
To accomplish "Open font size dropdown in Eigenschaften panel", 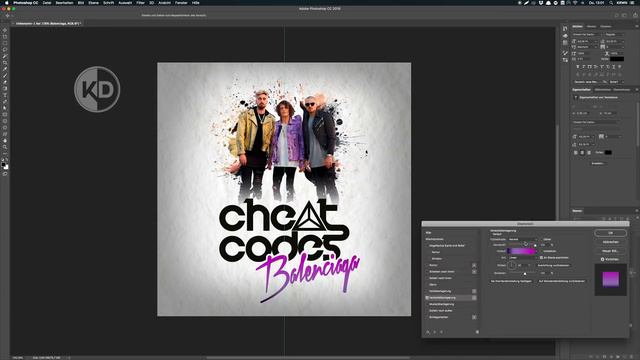I will point(586,137).
